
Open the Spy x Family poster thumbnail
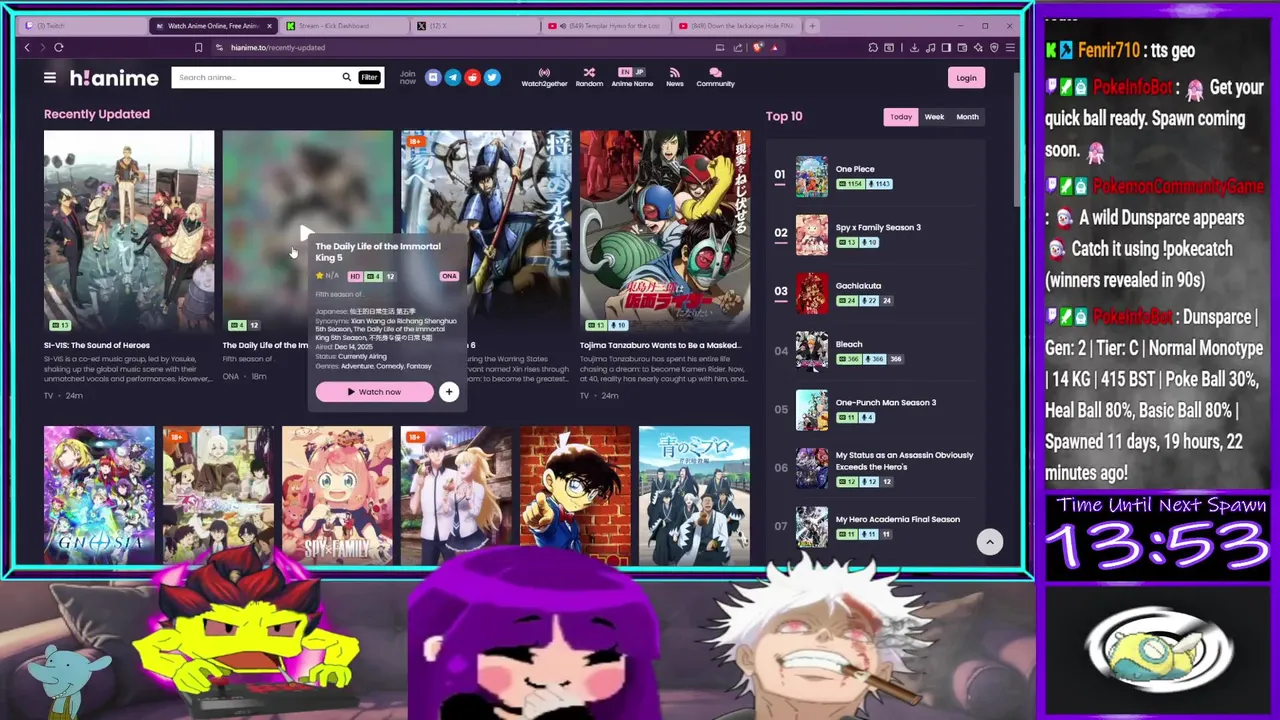pyautogui.click(x=337, y=495)
